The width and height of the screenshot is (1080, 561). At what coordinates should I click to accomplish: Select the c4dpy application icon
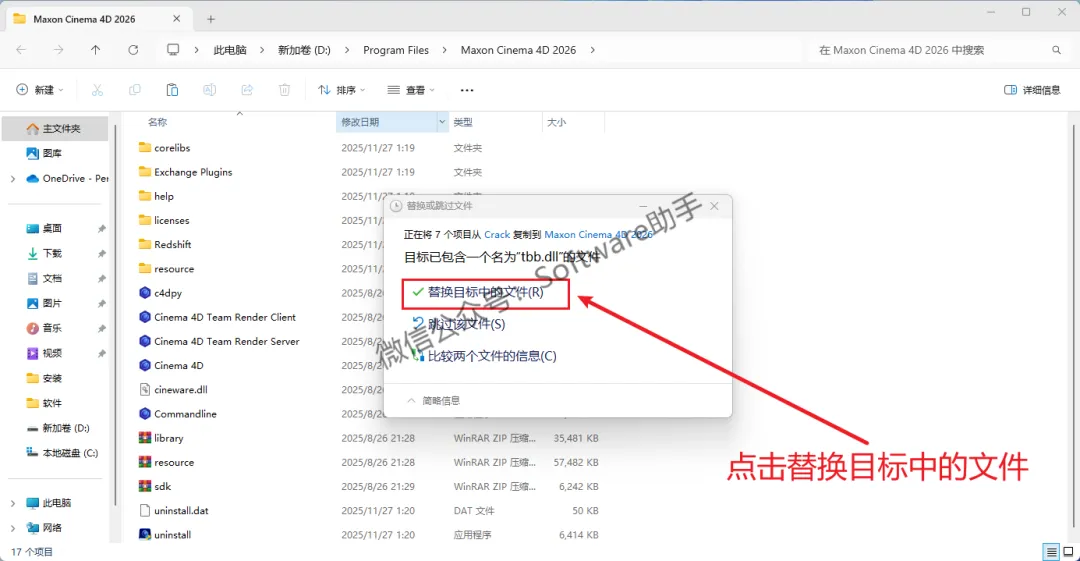[145, 293]
